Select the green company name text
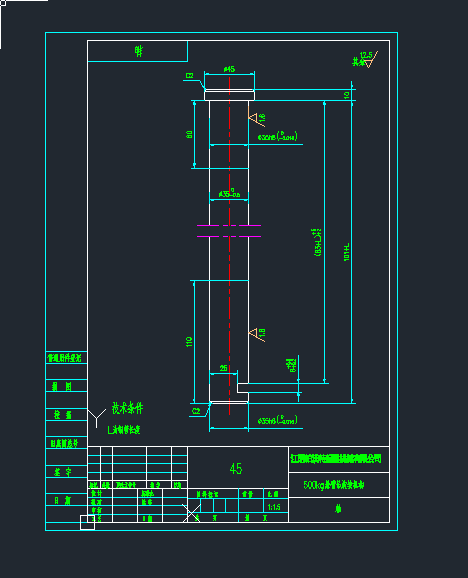The image size is (468, 578). [x=336, y=459]
